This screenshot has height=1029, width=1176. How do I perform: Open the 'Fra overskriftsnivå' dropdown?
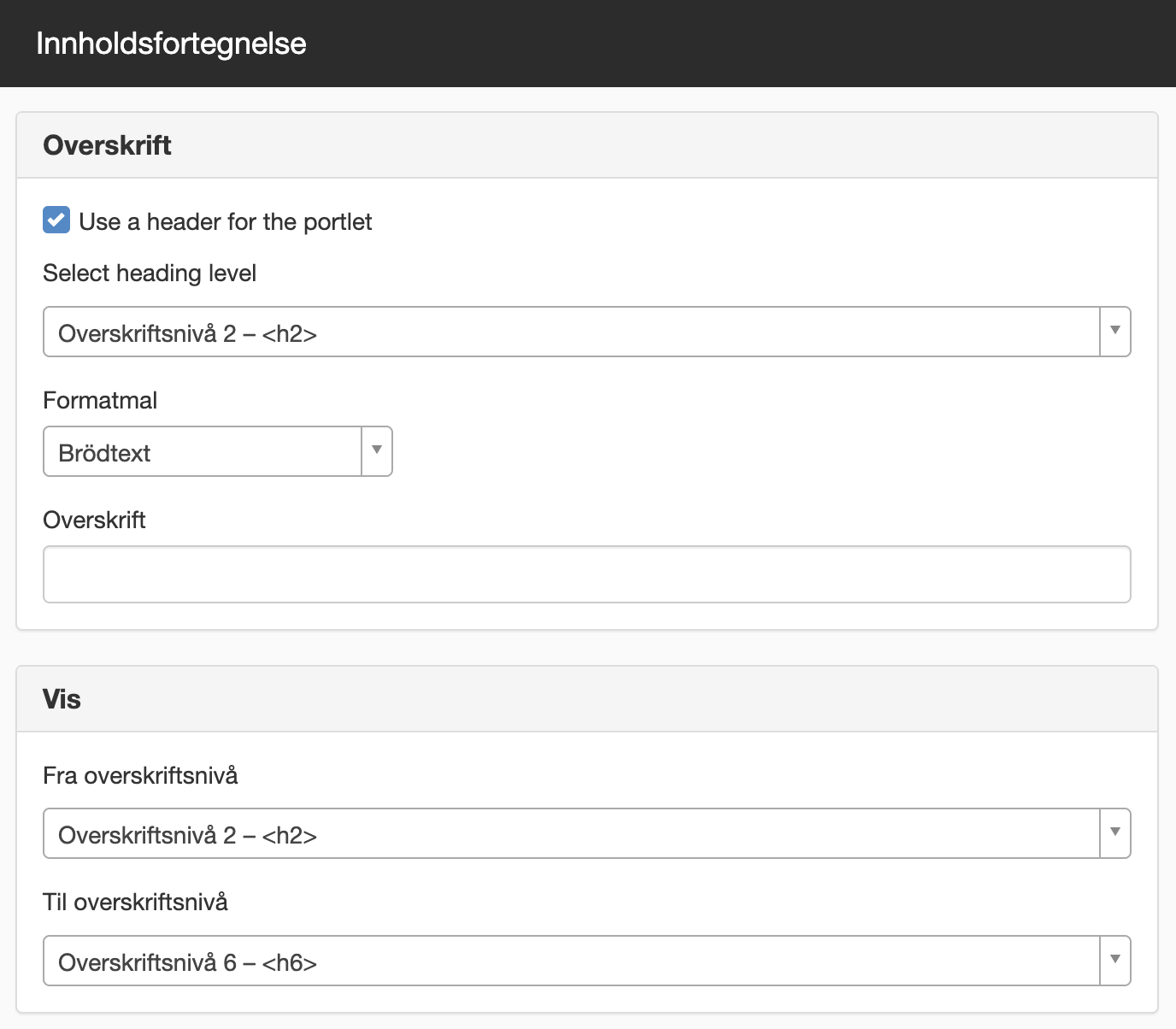586,833
